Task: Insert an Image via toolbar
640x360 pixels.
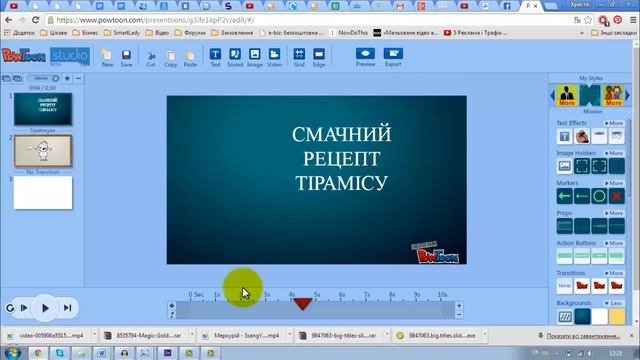Action: [255, 58]
